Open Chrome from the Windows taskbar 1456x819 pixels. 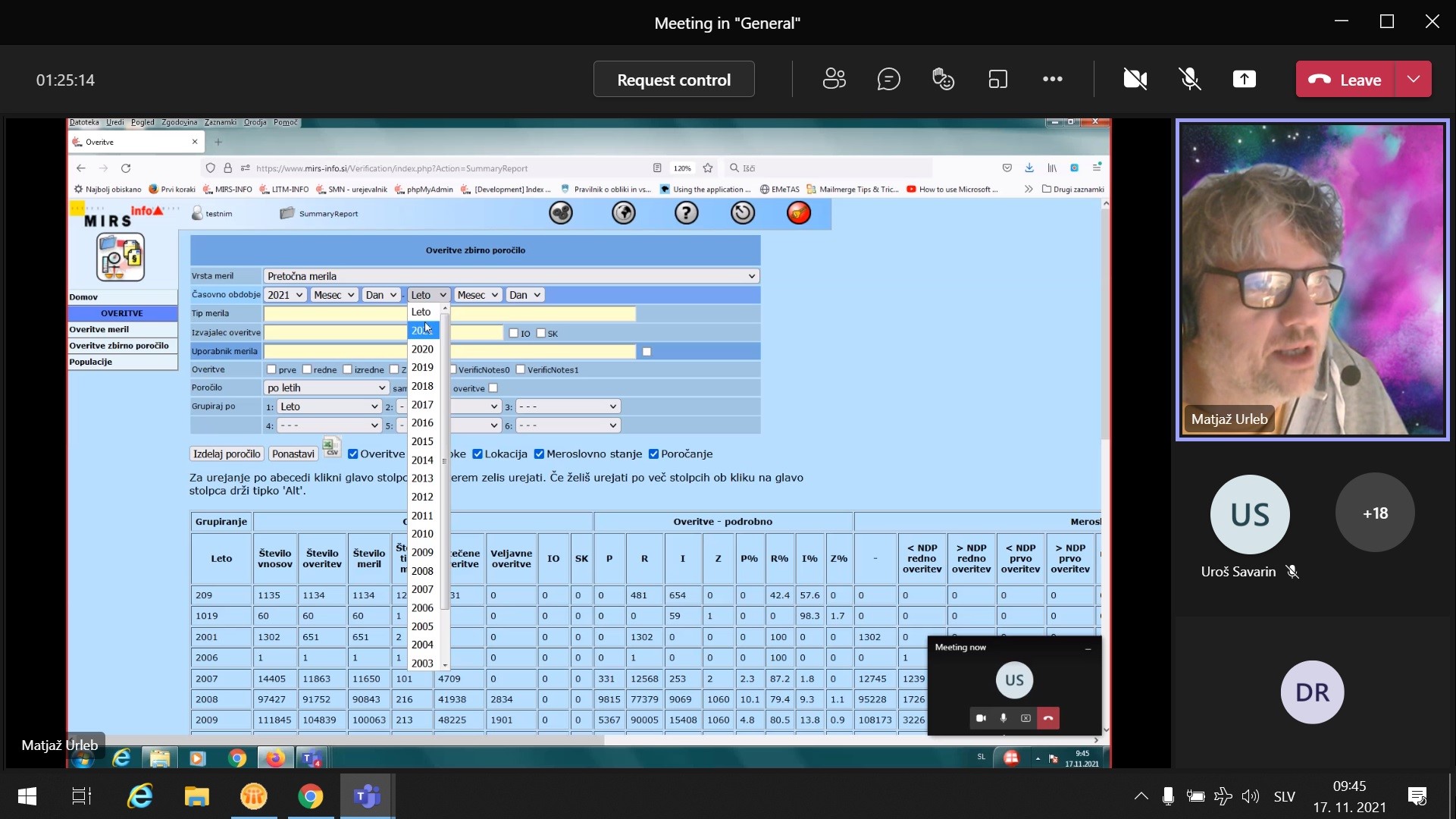click(x=310, y=796)
